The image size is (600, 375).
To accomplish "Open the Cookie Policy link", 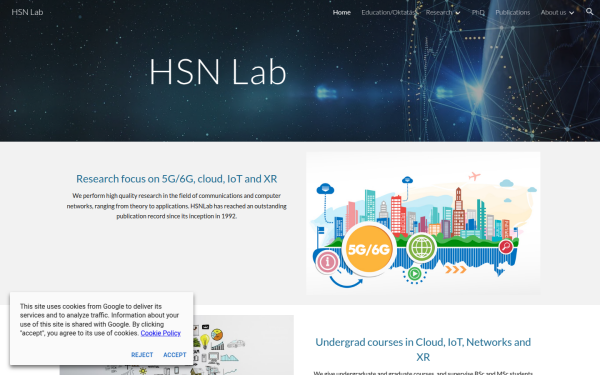I will (160, 333).
